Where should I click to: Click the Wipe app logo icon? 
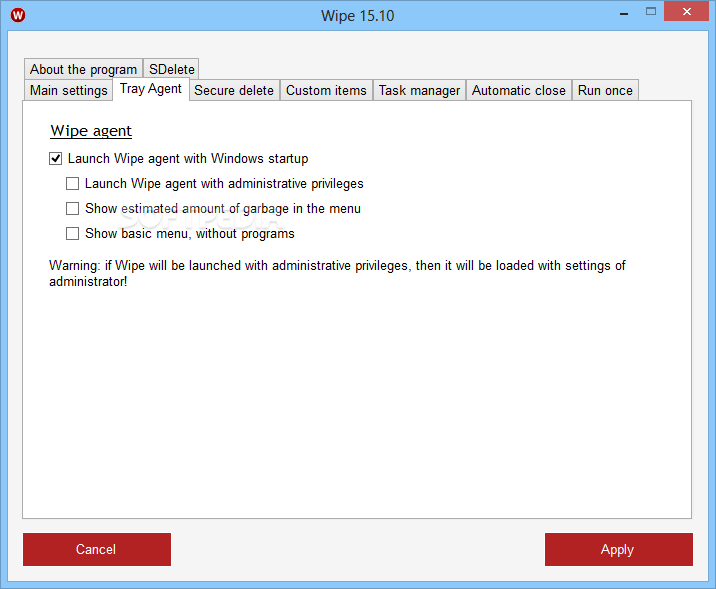point(18,15)
